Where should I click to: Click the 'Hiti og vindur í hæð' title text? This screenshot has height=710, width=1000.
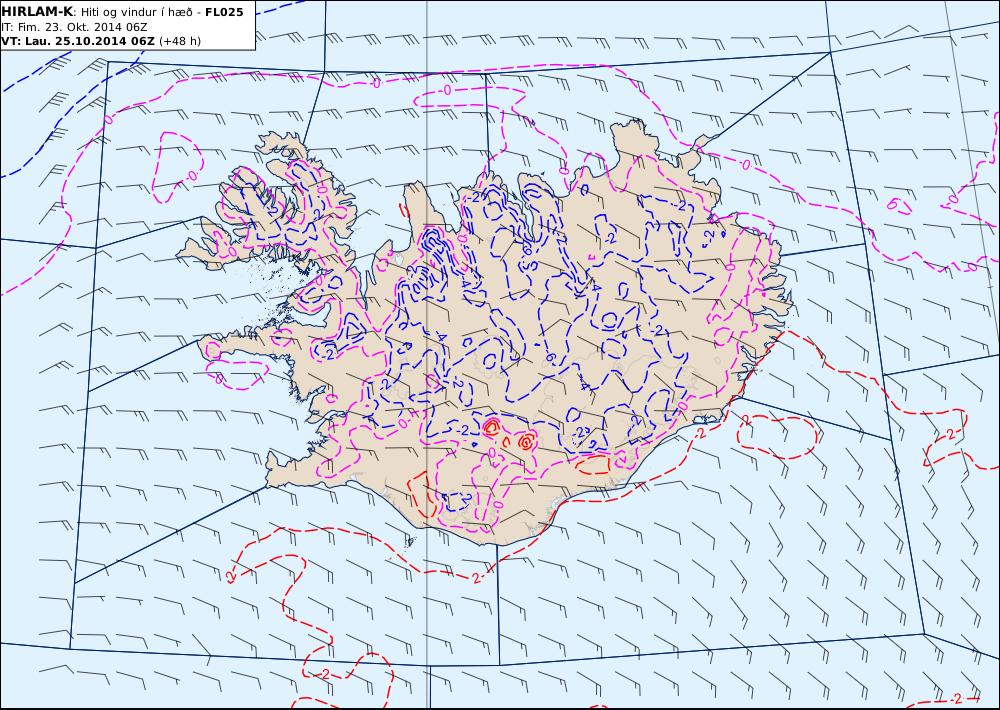pos(136,13)
